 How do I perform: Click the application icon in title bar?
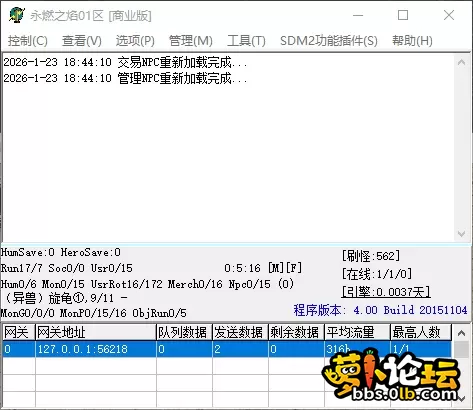pos(17,15)
